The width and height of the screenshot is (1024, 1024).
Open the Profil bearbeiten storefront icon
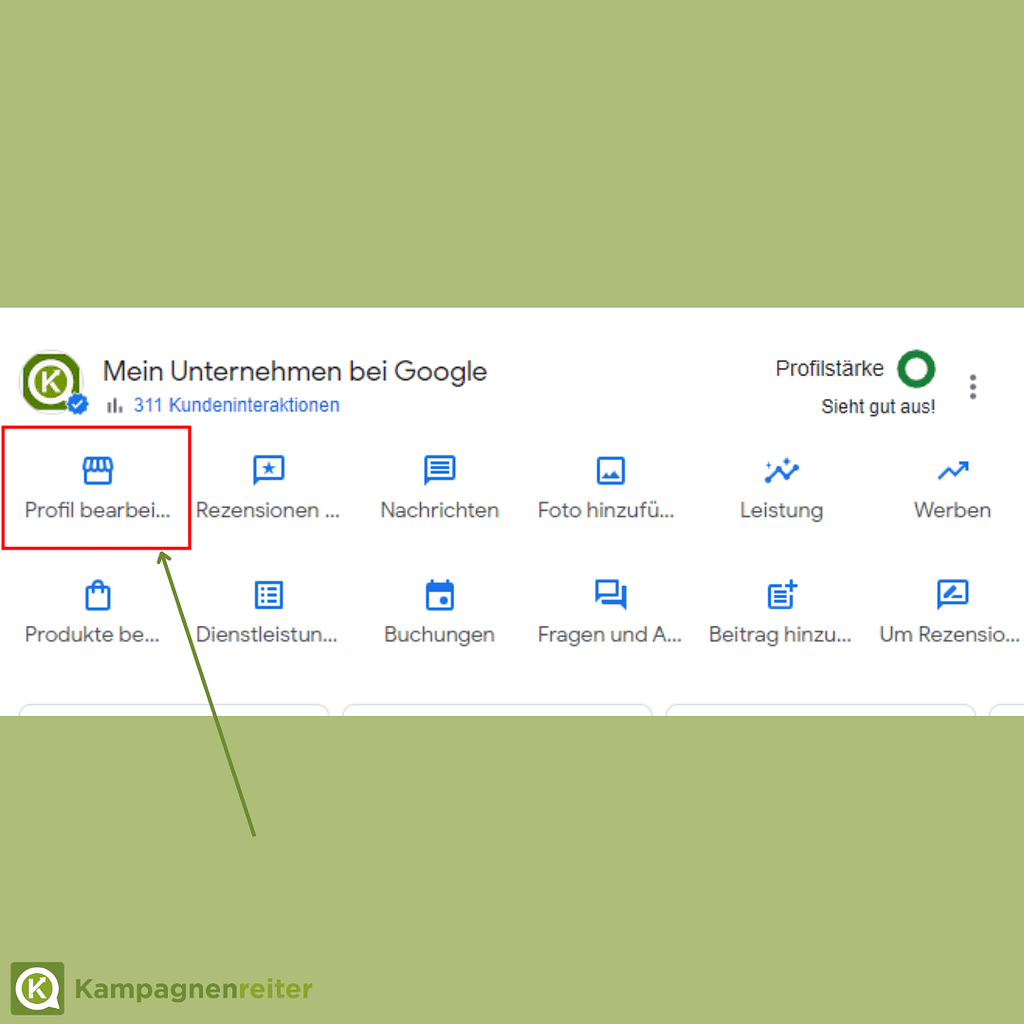click(x=98, y=470)
